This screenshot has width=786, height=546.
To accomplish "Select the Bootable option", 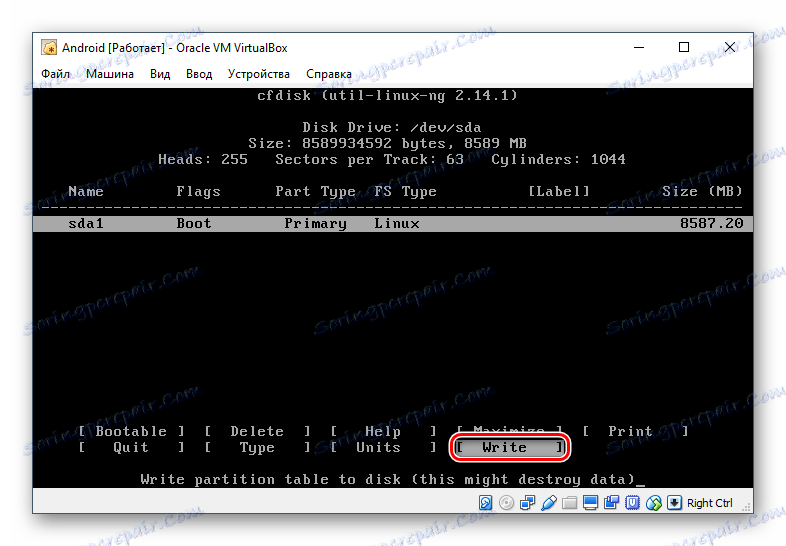I will (131, 431).
